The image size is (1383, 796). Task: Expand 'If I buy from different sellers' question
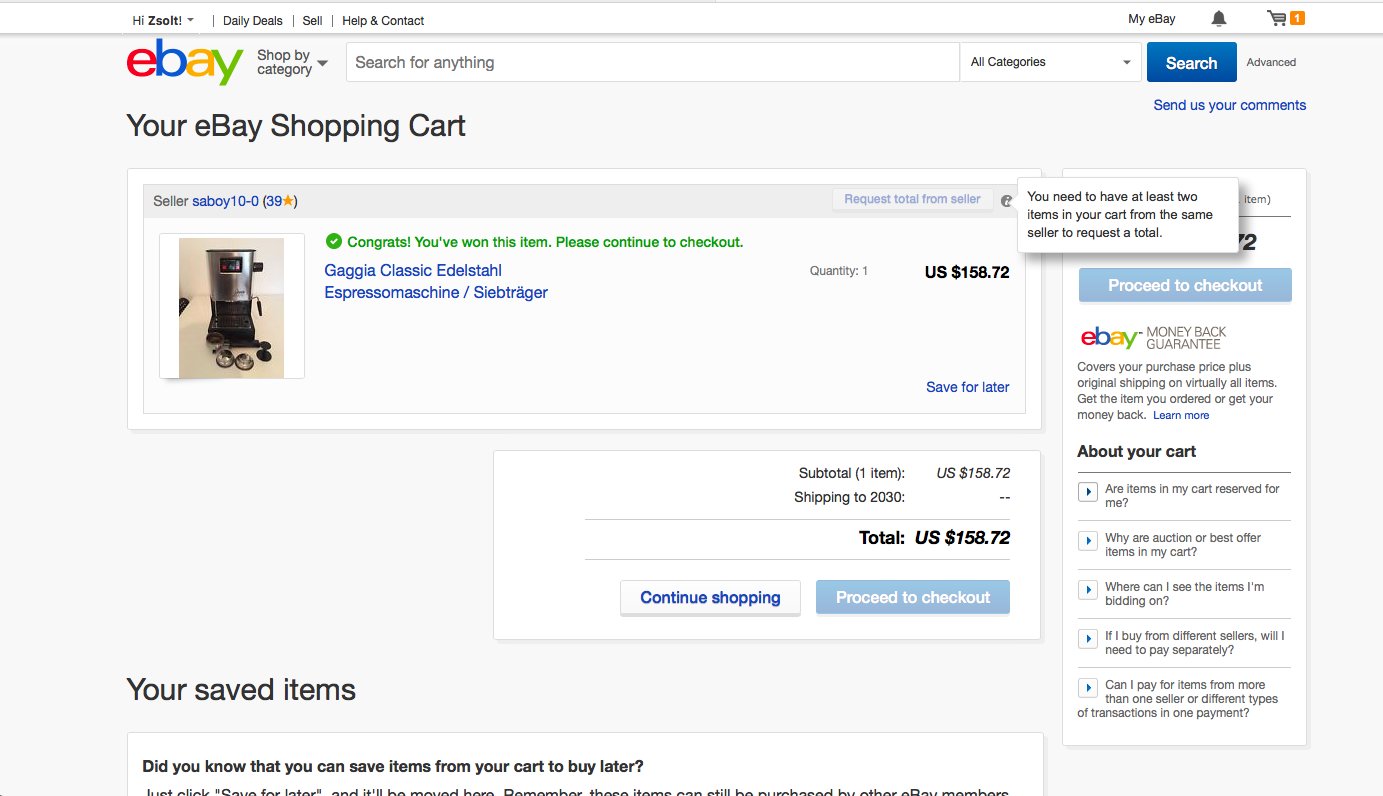pos(1088,639)
